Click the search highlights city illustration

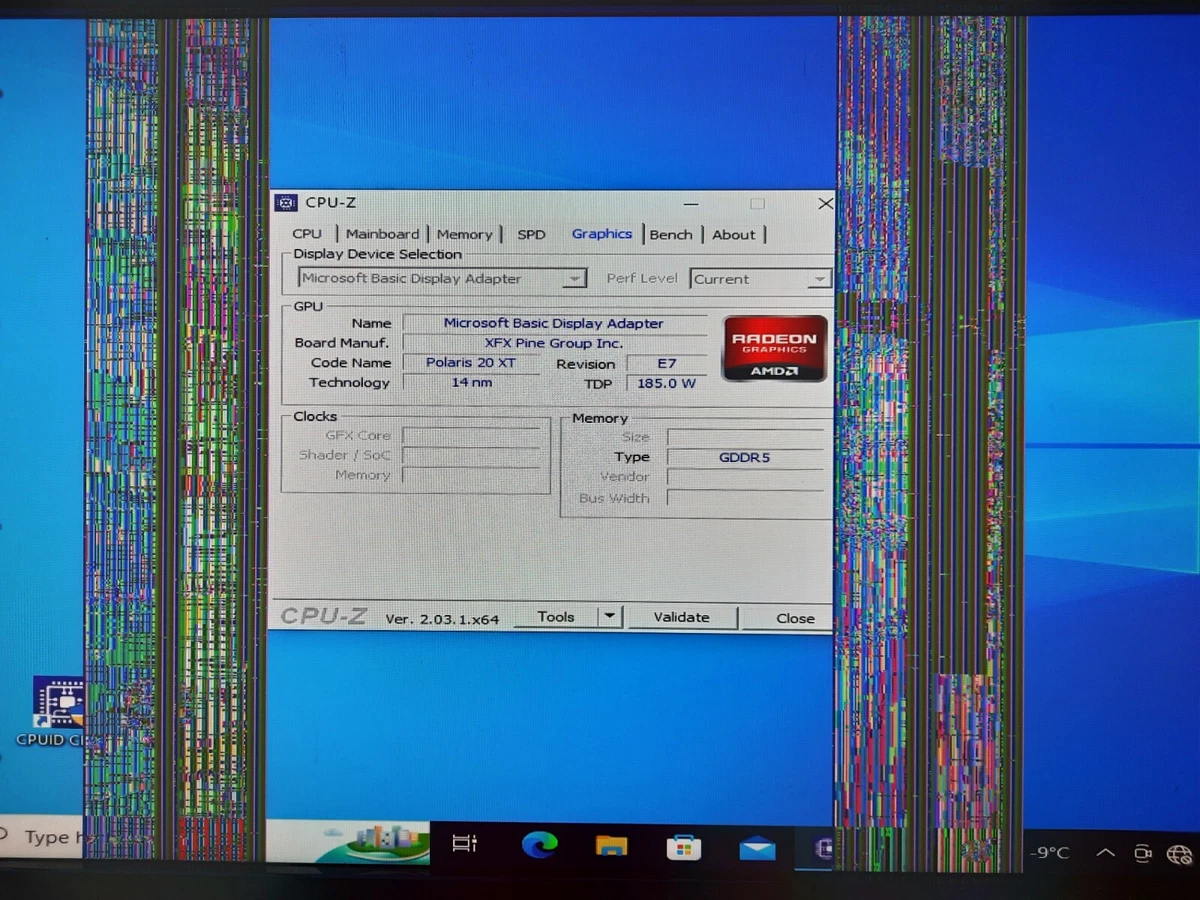(x=371, y=842)
